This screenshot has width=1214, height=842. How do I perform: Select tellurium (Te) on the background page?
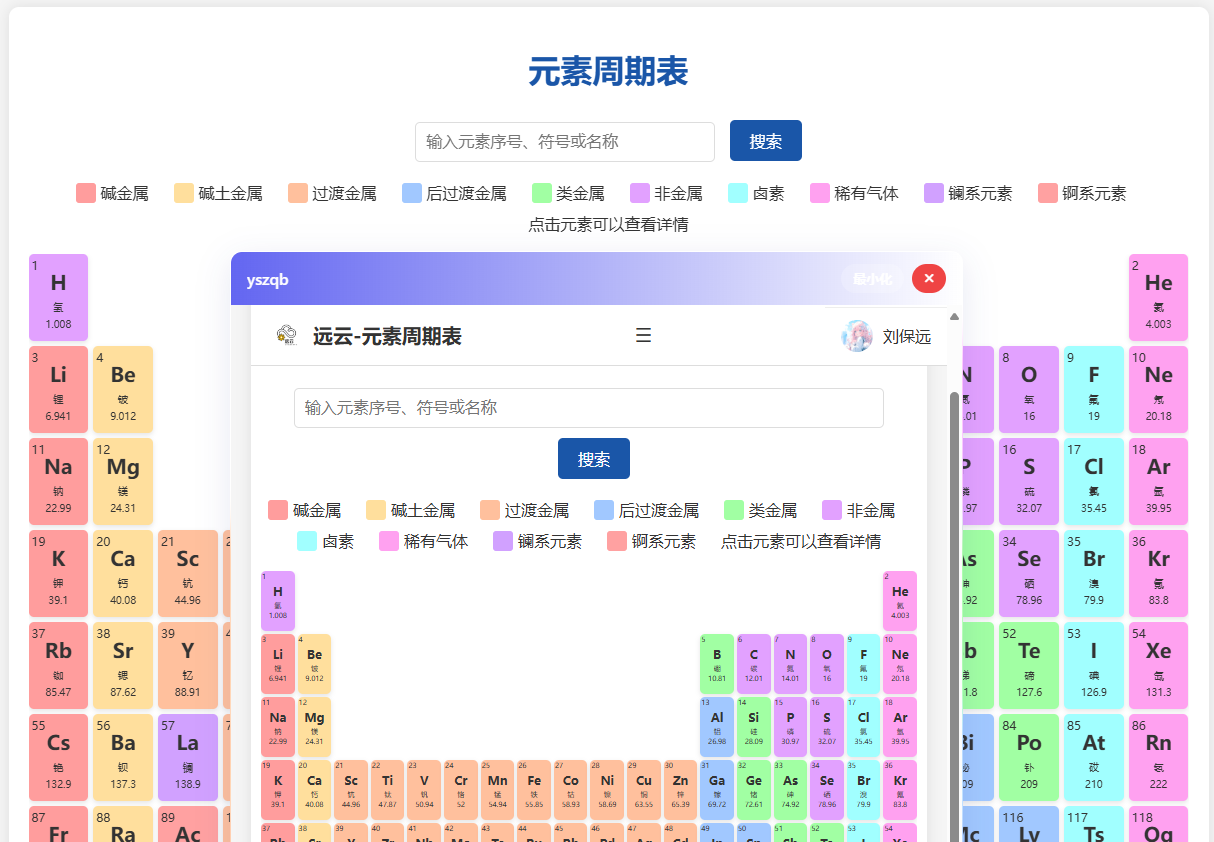[1029, 665]
